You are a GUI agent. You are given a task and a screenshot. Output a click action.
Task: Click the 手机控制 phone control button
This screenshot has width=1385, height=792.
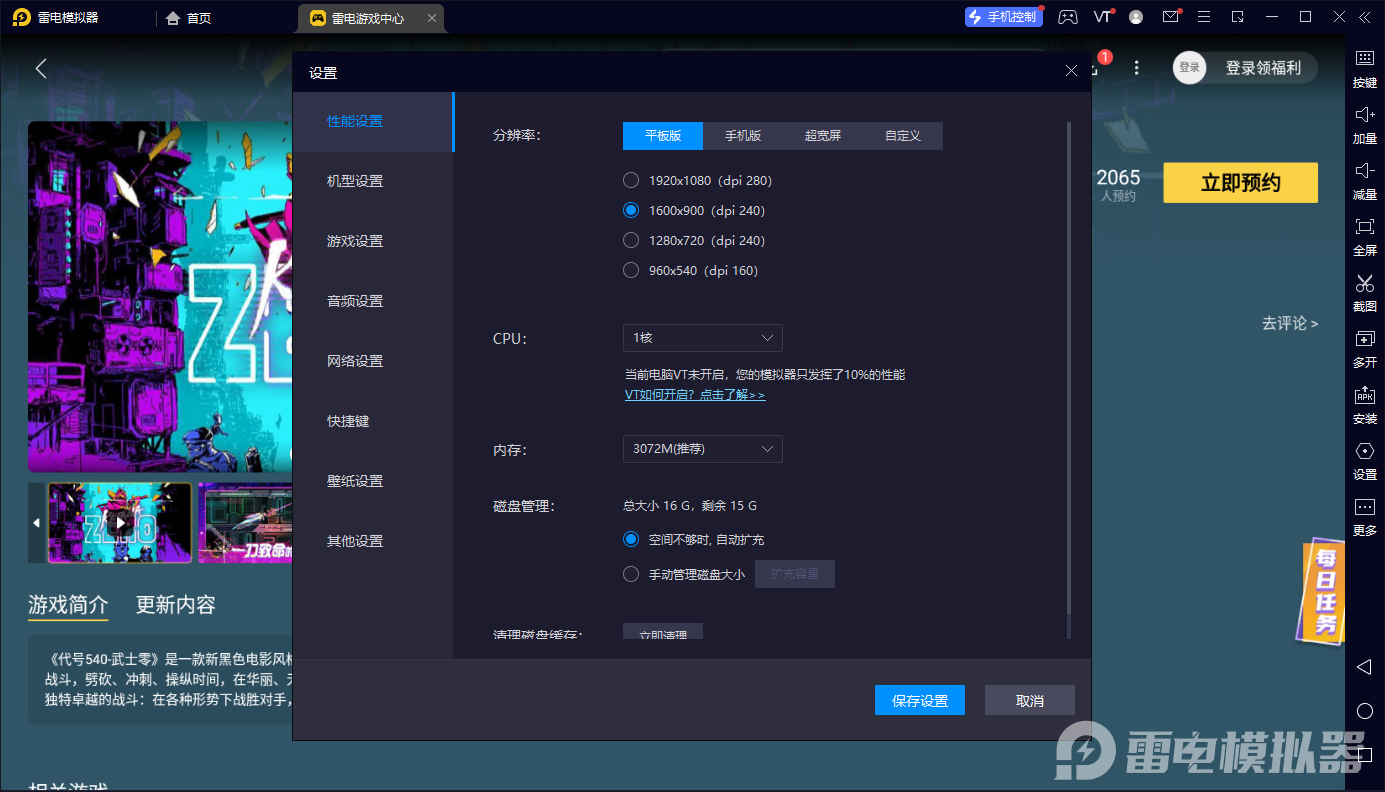pos(1004,17)
